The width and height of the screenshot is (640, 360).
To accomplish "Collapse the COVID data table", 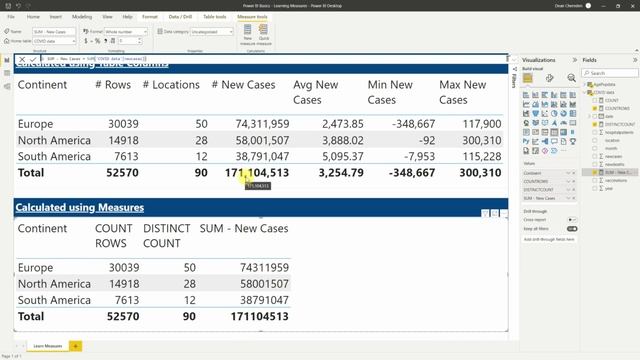I will 584,93.
